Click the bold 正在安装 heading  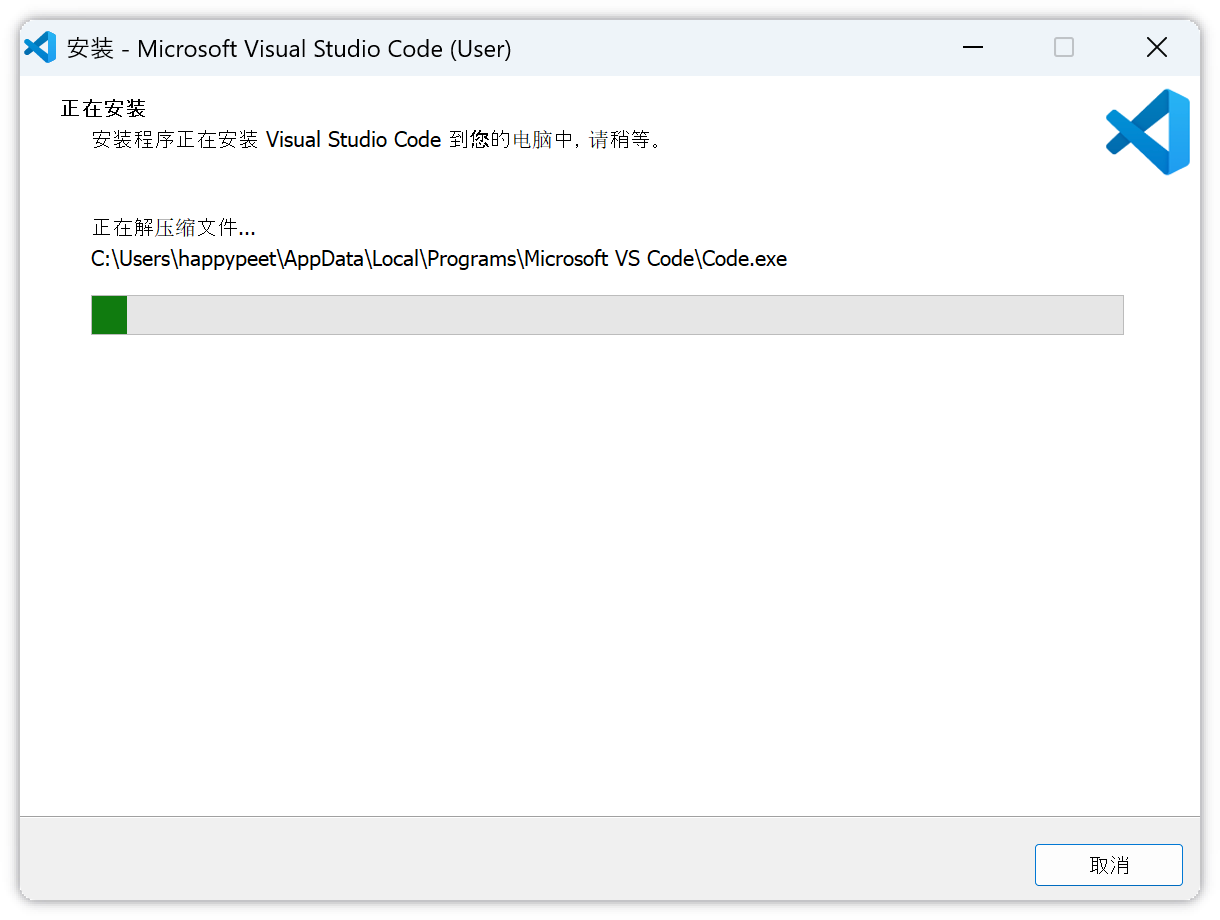coord(103,108)
